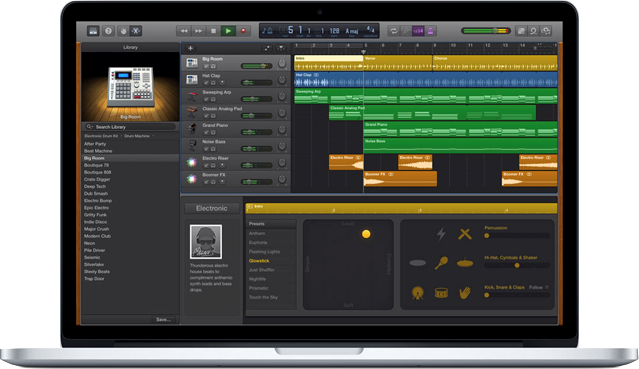Open the Note Pad button
The image size is (639, 369).
coord(521,31)
